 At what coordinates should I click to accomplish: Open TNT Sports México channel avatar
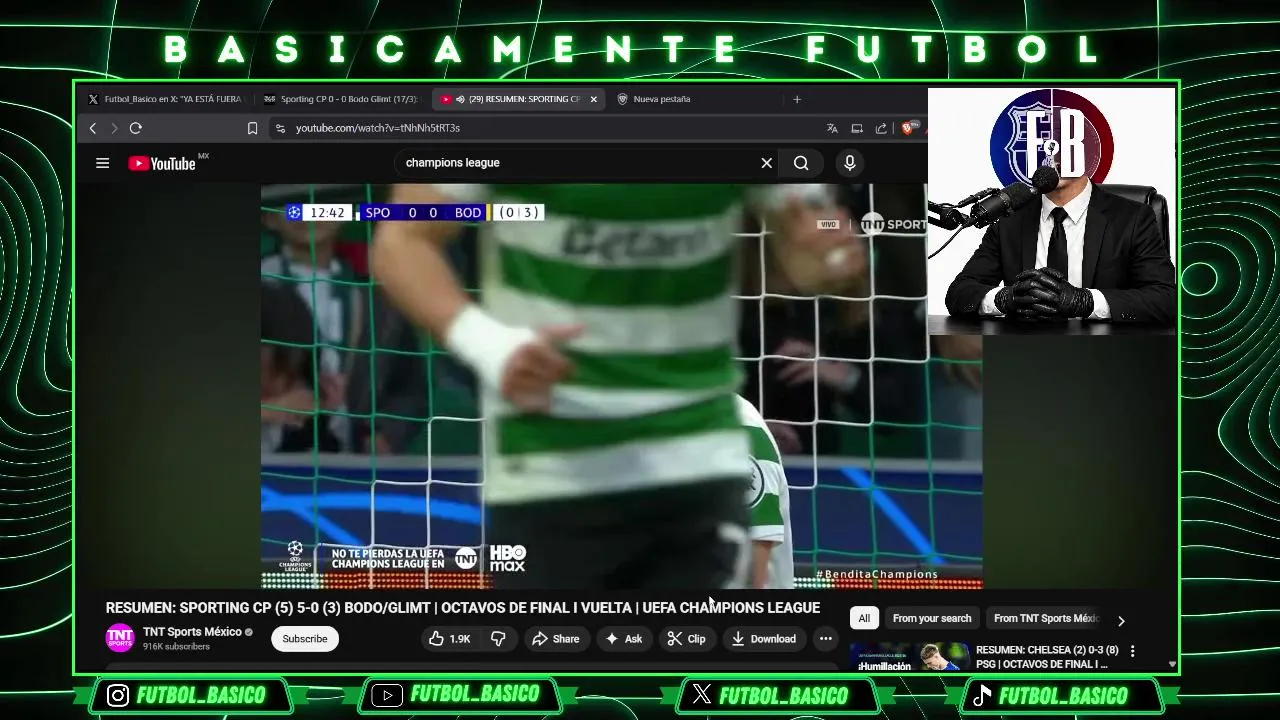(x=120, y=638)
